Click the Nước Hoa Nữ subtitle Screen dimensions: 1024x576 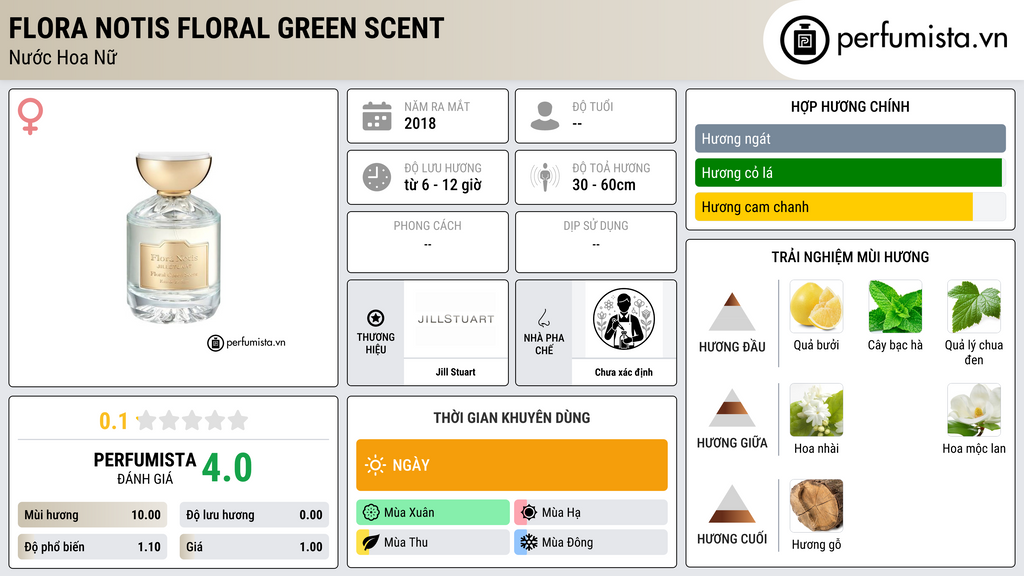[63, 58]
